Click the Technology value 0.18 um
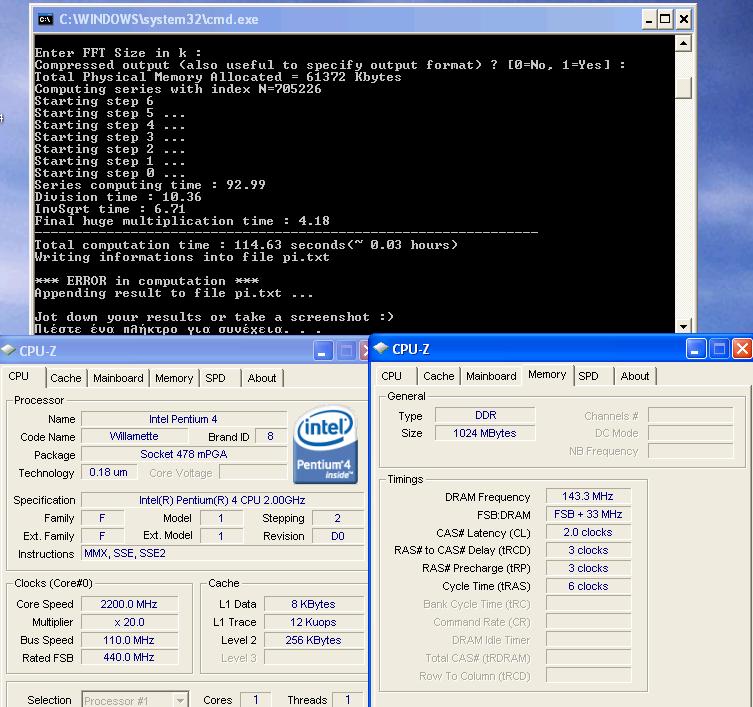 [x=109, y=472]
